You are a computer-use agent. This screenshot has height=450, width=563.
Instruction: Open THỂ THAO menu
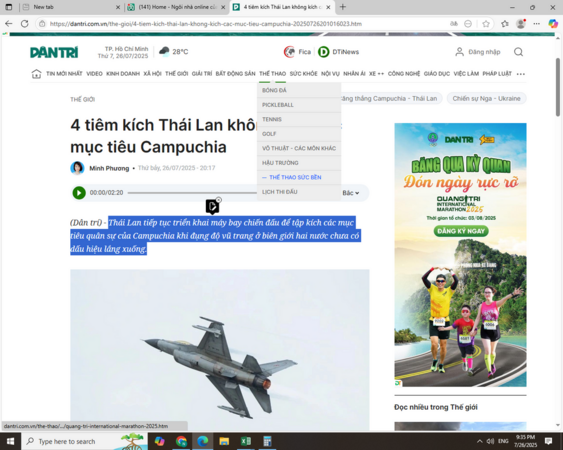pos(273,74)
